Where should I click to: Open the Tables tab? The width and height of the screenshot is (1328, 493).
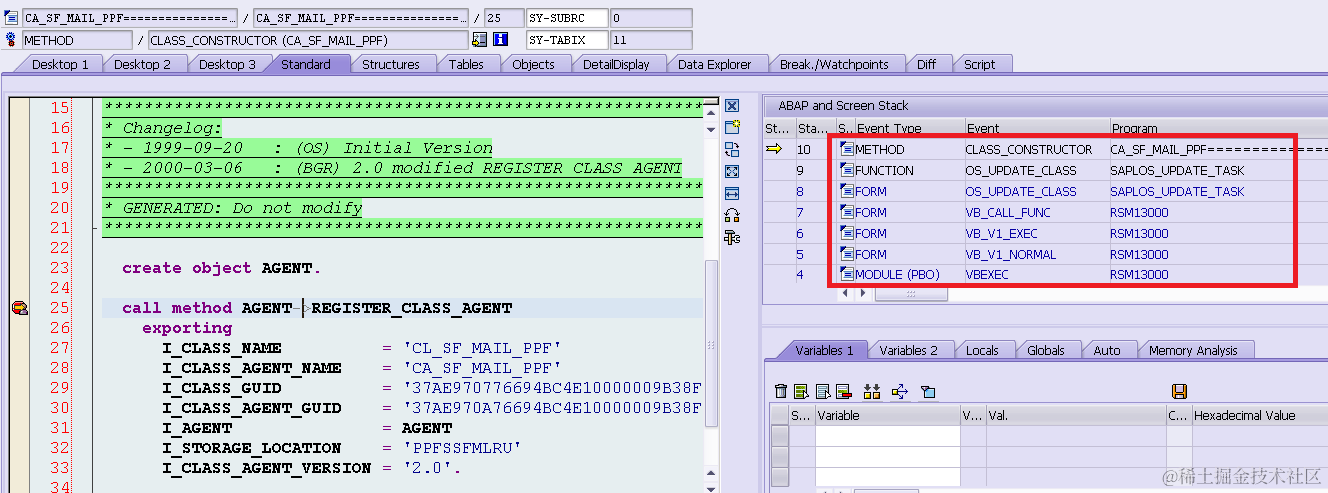point(466,64)
